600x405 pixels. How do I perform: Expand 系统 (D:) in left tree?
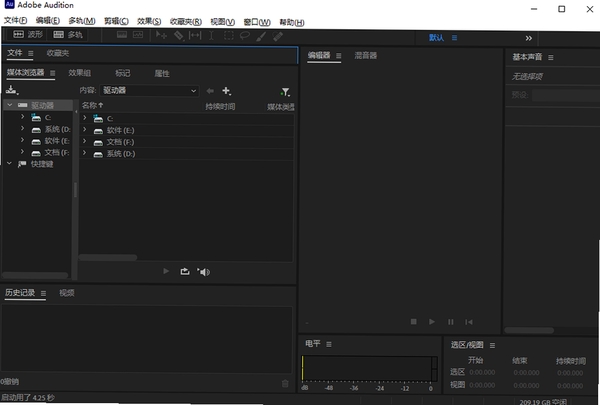[23, 128]
